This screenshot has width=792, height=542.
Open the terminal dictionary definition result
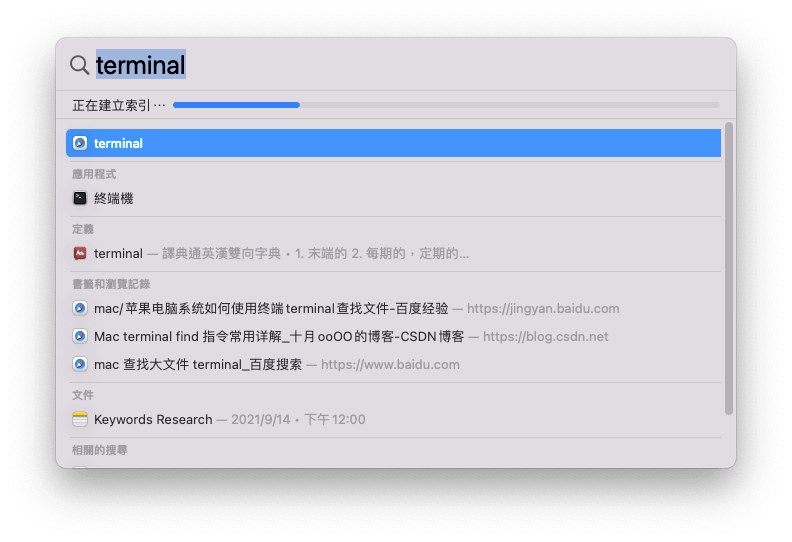[393, 253]
